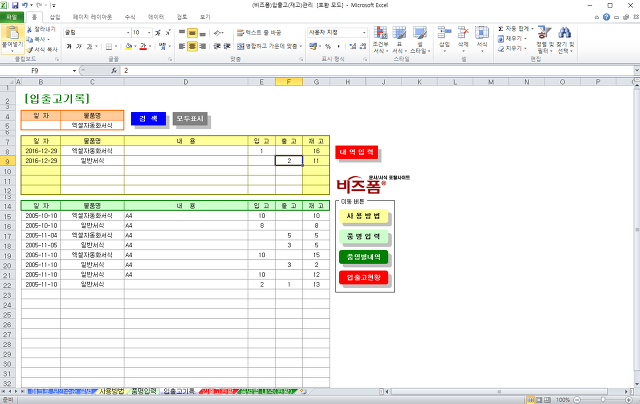640x404 pixels.
Task: Open the Insert ribbon tab
Action: [55, 17]
